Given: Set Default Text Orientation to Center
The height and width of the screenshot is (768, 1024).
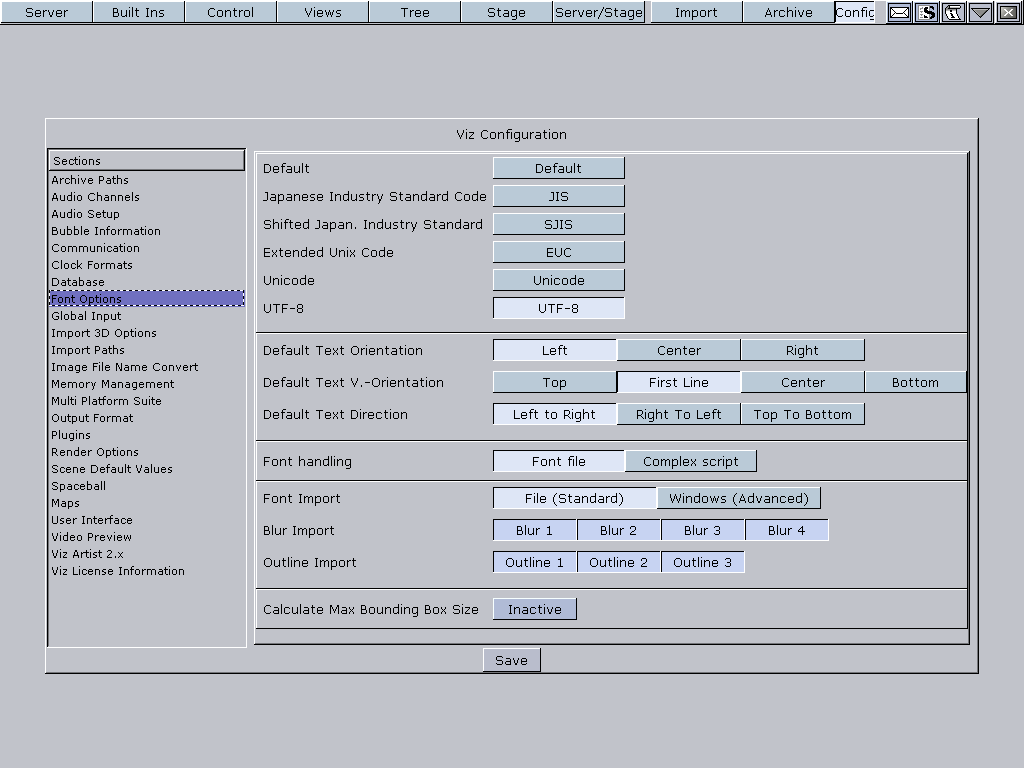Looking at the screenshot, I should [x=678, y=350].
